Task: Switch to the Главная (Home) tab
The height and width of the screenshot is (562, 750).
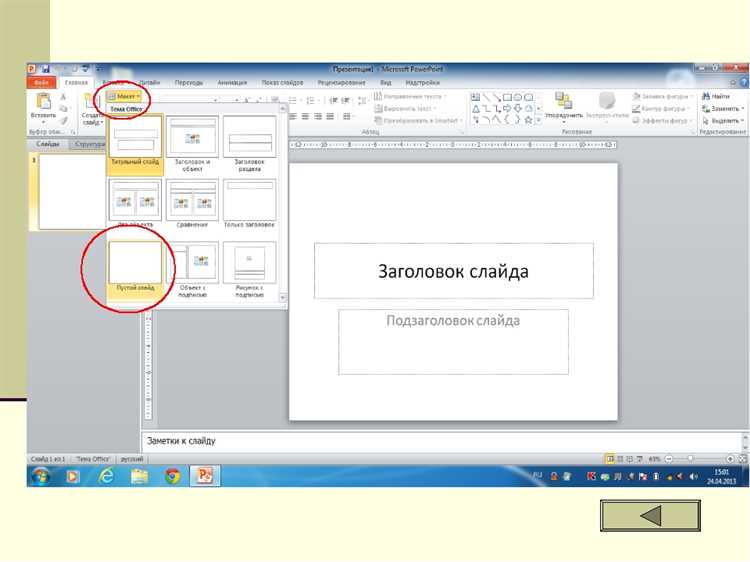Action: pyautogui.click(x=77, y=83)
